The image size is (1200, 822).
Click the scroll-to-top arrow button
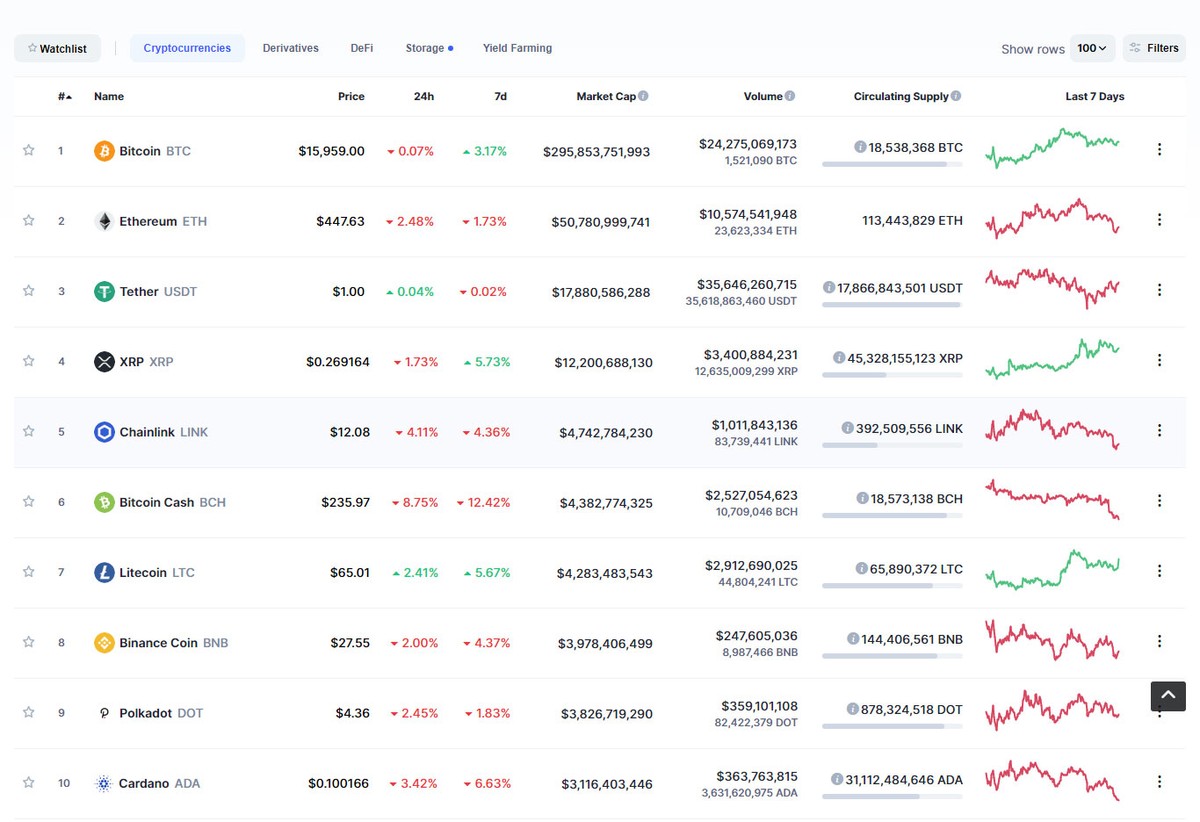[x=1167, y=696]
